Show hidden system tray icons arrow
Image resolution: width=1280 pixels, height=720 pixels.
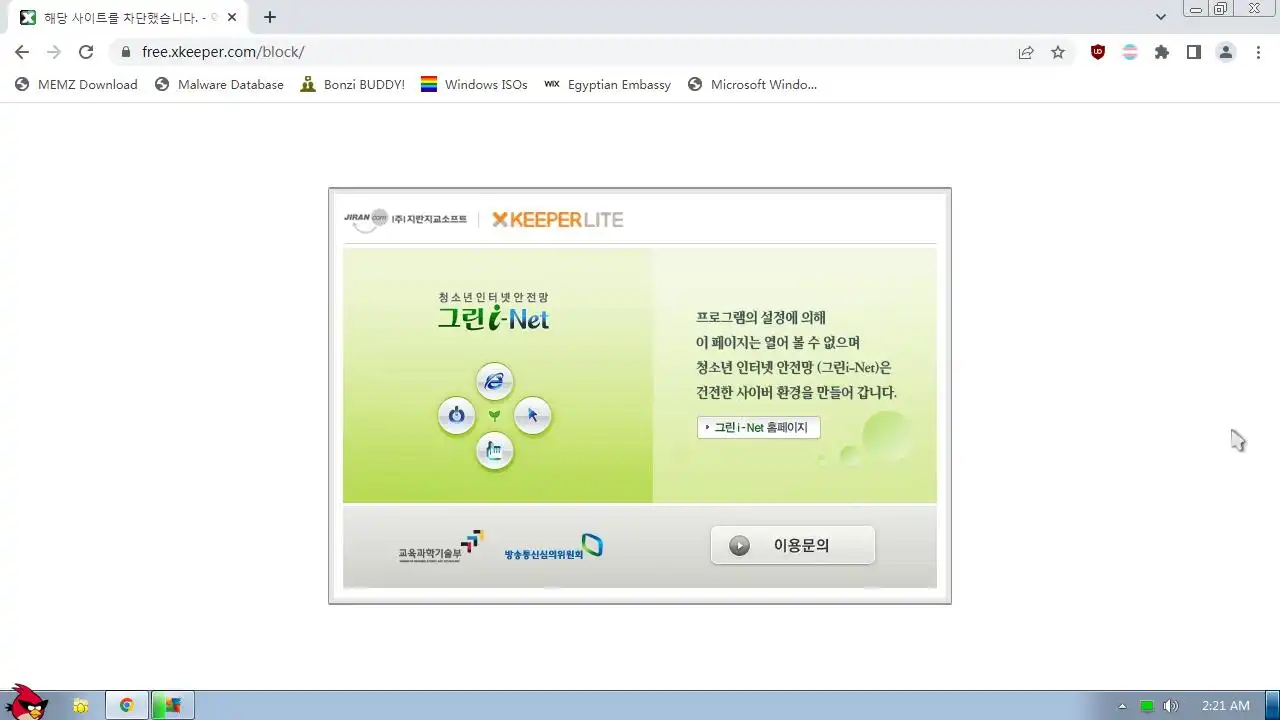click(1122, 706)
